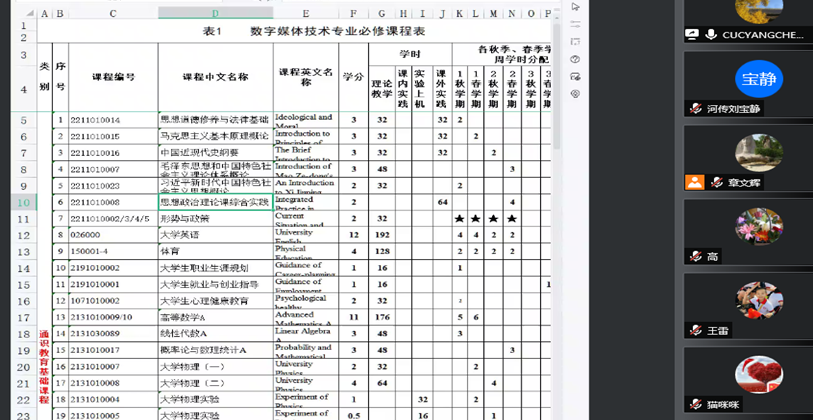Click the selected cell 思想政治理论课综合实践
The height and width of the screenshot is (420, 813).
point(215,202)
